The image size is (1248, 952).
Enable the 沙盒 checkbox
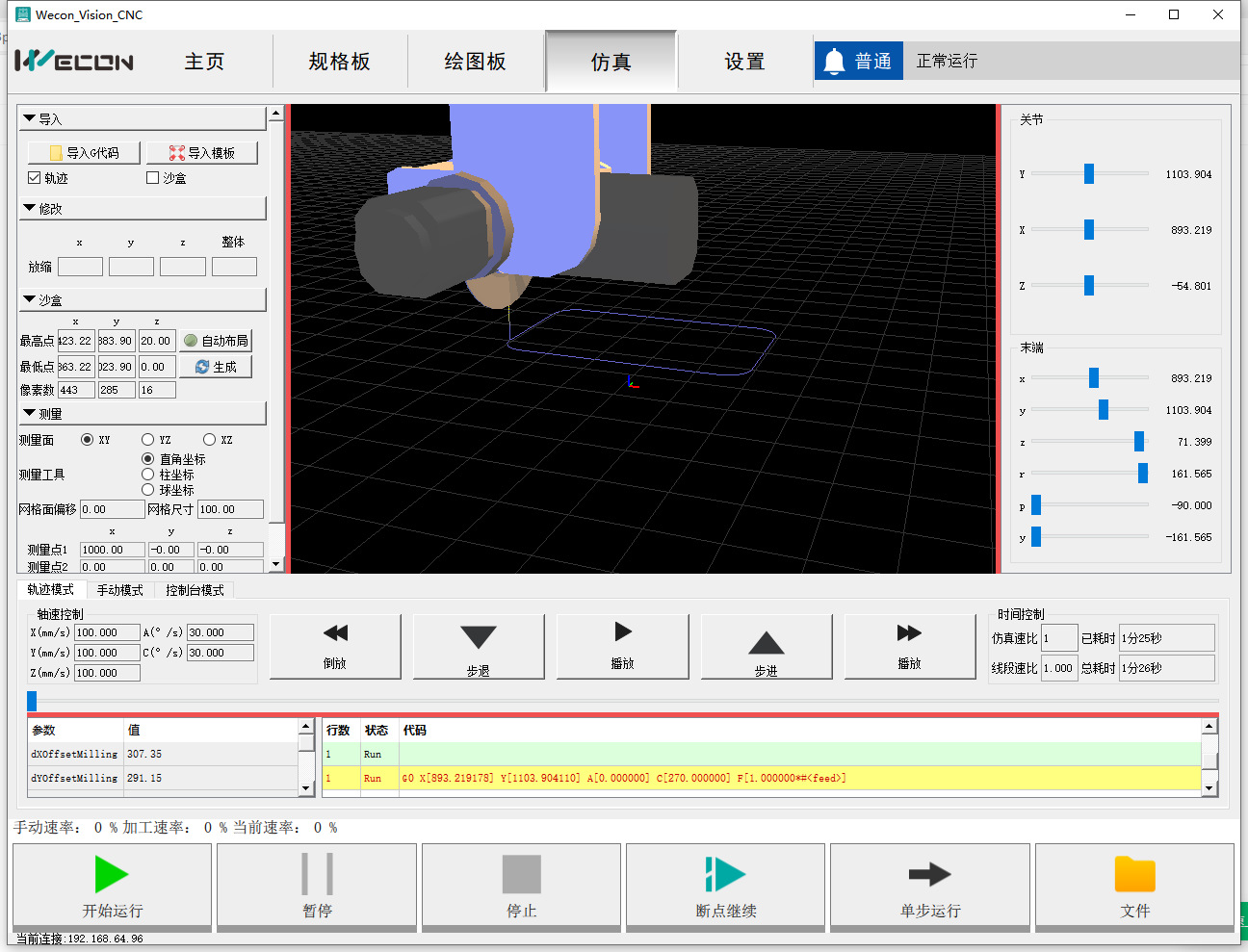152,178
